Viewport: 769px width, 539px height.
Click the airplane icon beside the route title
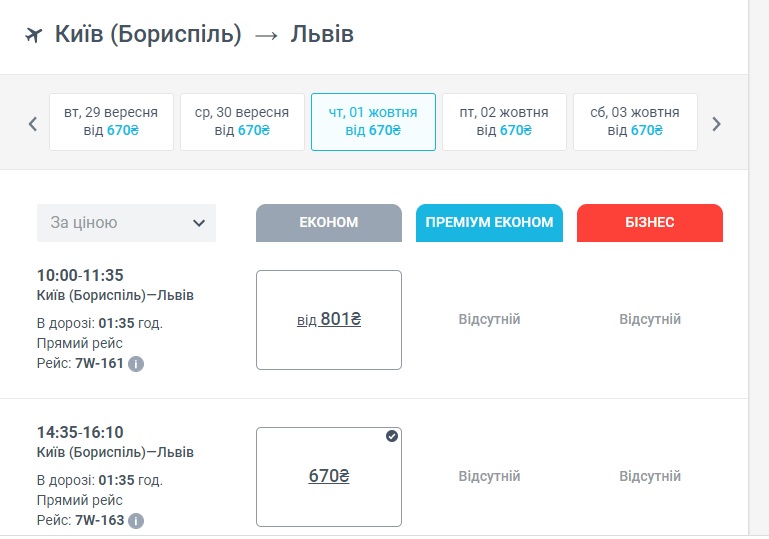pos(33,35)
